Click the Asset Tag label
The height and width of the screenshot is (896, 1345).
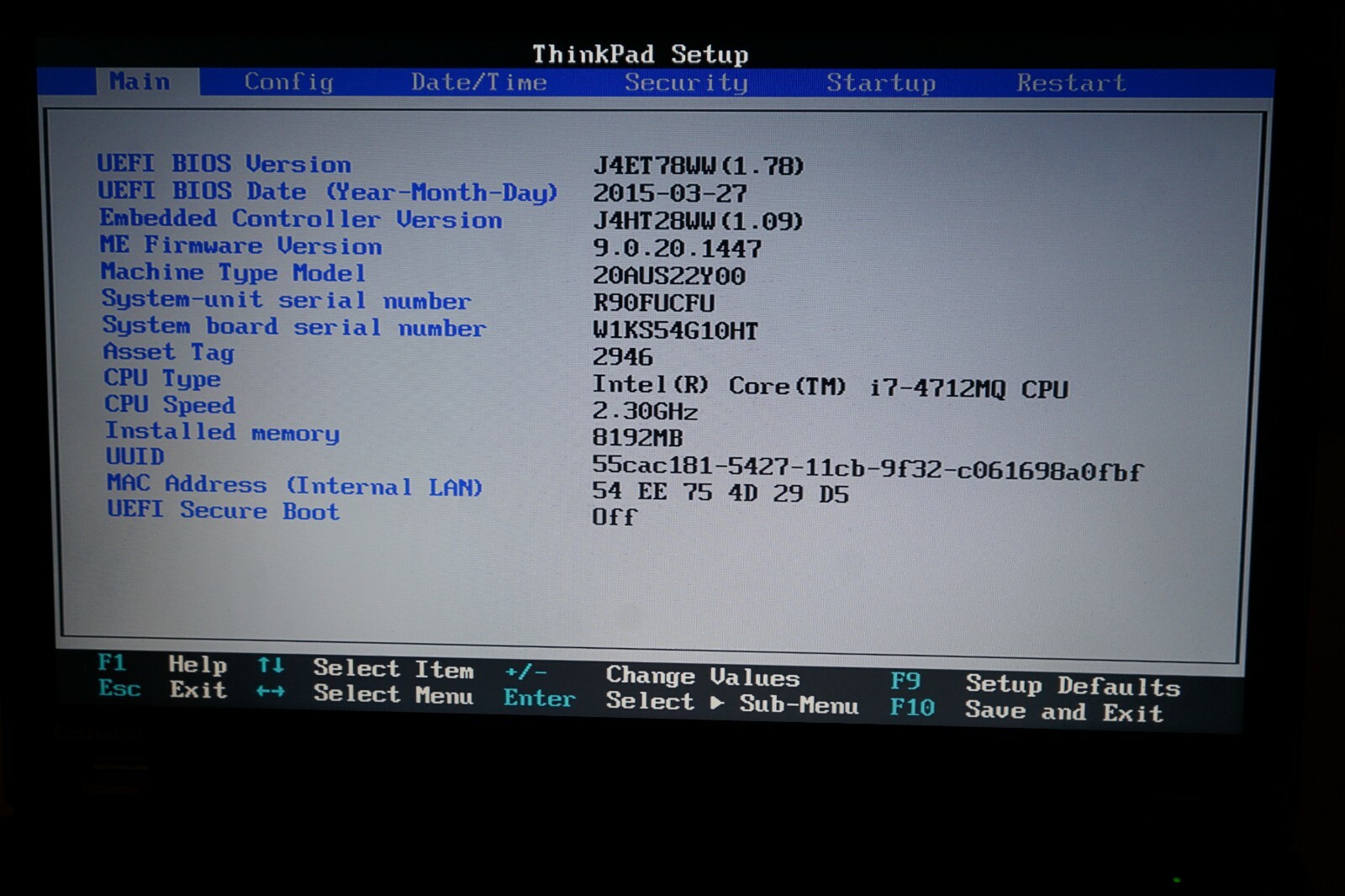169,352
